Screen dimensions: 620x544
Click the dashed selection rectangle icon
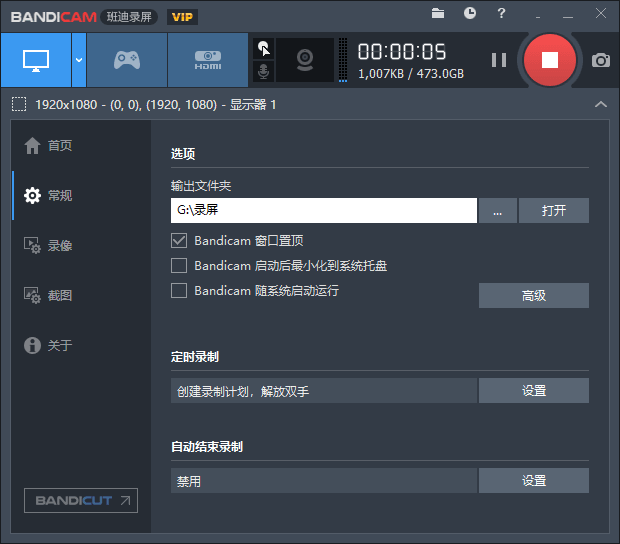(x=19, y=104)
